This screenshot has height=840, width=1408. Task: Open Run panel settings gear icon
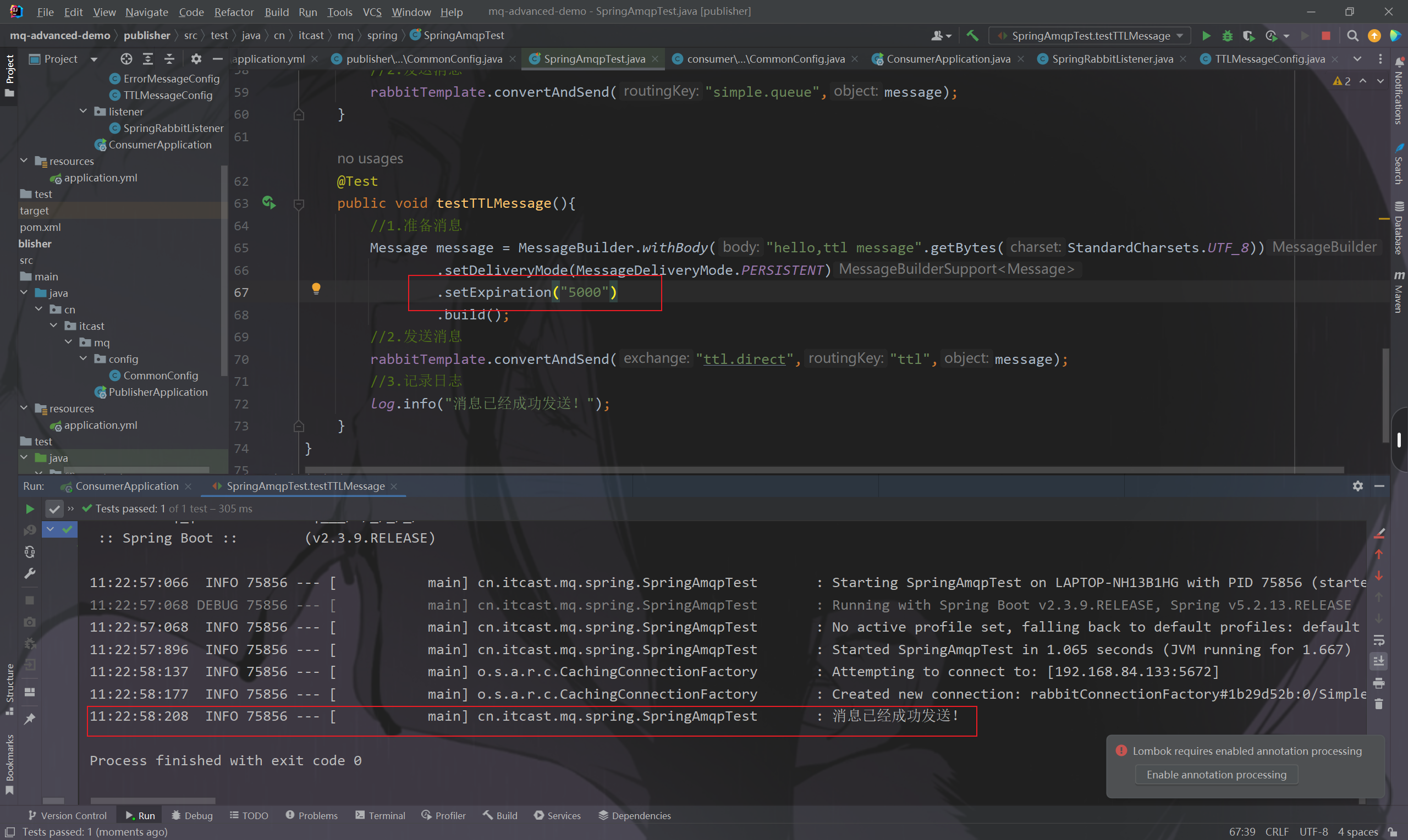click(1357, 485)
